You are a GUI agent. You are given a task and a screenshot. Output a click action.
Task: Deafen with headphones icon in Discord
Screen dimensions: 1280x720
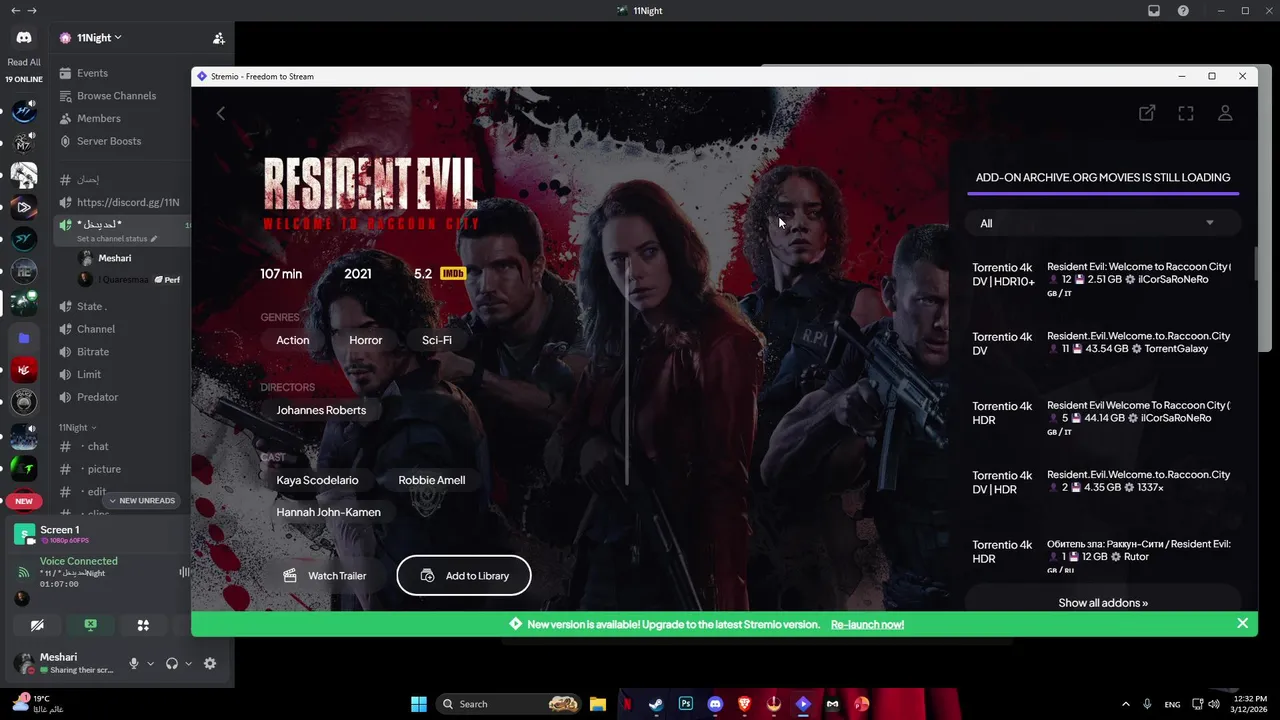click(172, 663)
